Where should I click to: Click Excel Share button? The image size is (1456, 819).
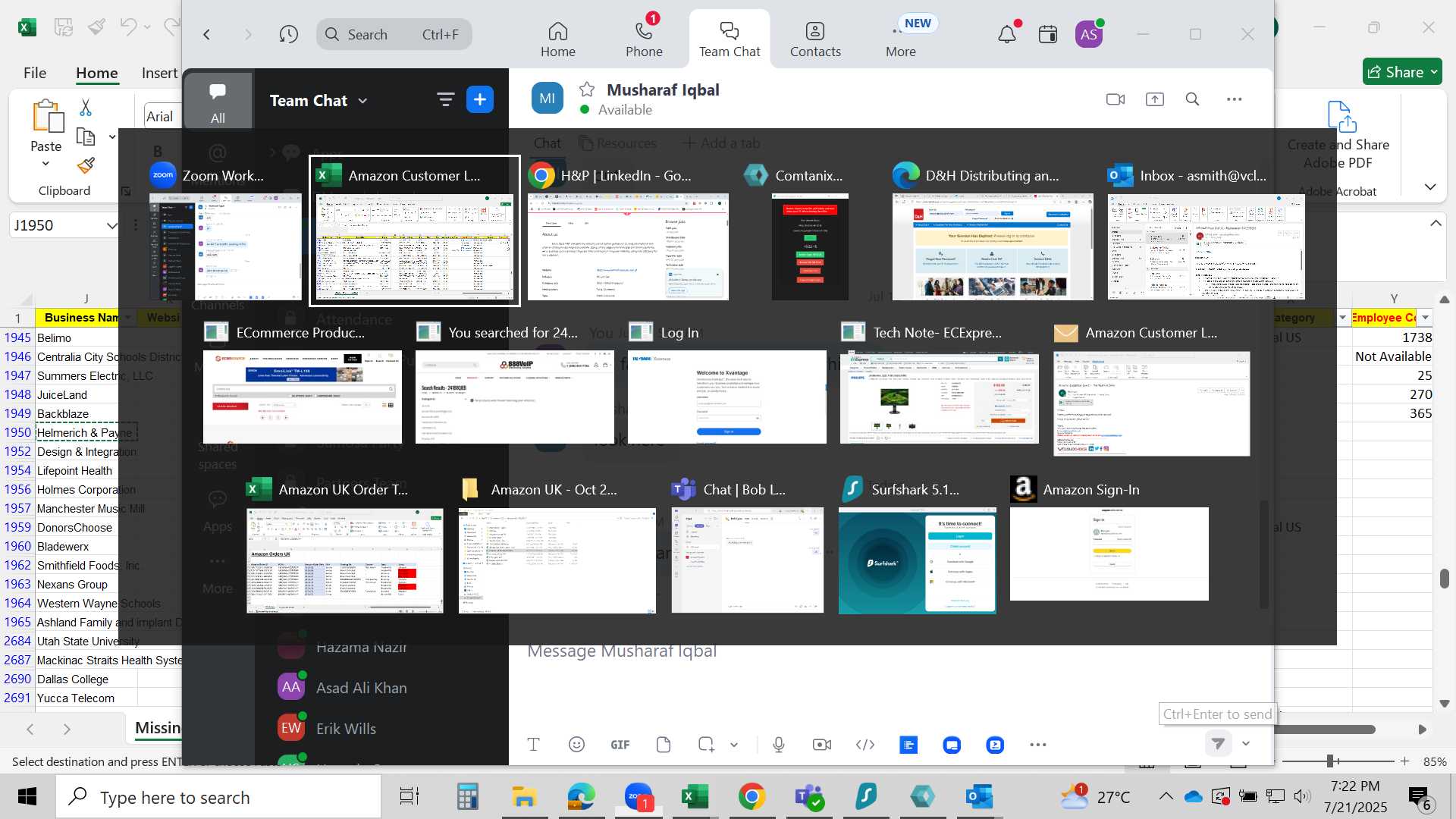tap(1394, 72)
